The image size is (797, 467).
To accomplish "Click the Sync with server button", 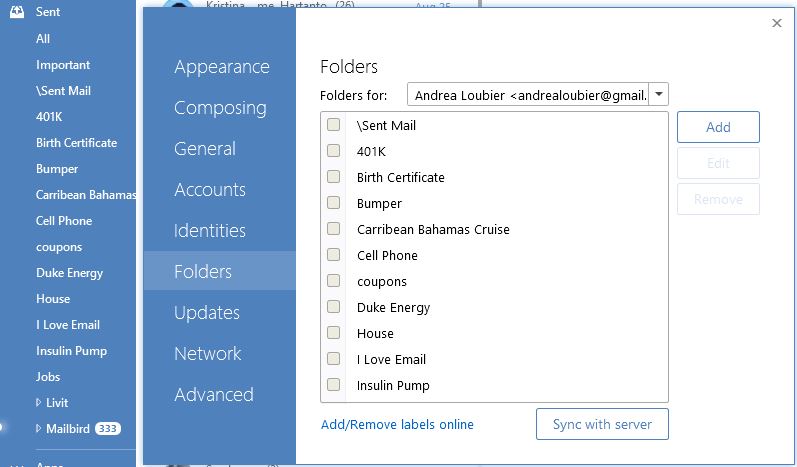I will click(602, 424).
